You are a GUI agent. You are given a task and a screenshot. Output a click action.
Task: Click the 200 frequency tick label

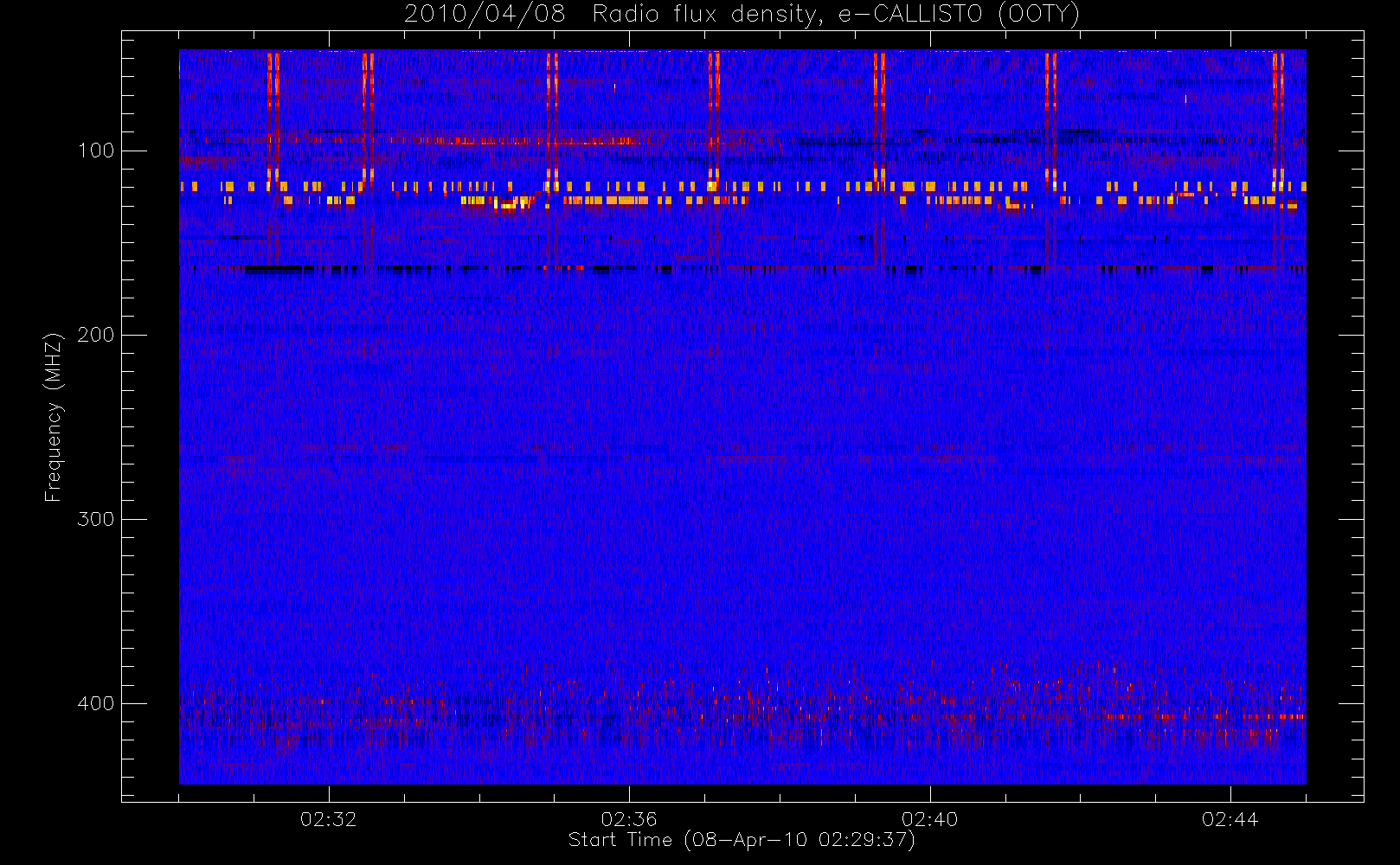tap(95, 336)
